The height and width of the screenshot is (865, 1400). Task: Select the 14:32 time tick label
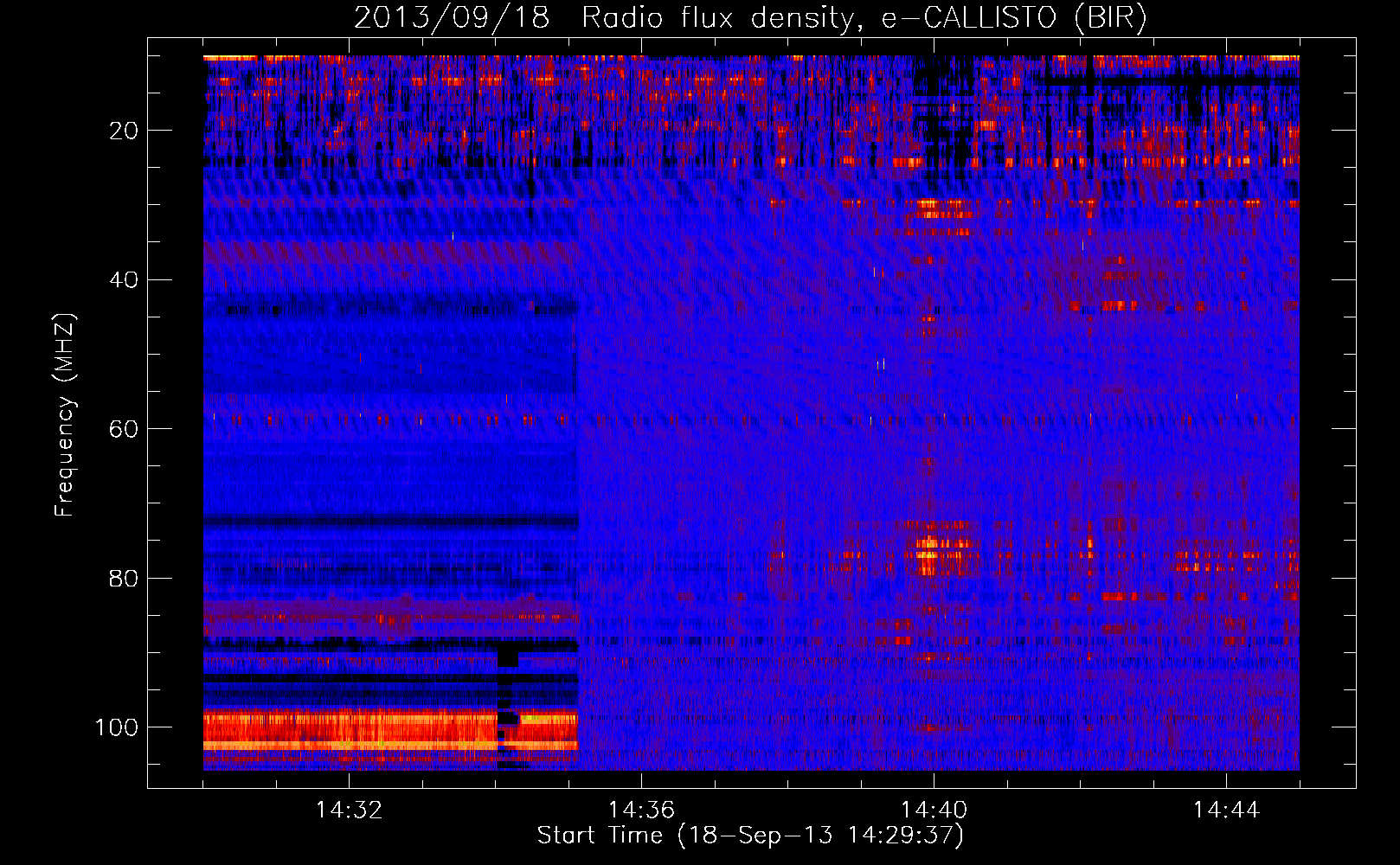pyautogui.click(x=349, y=811)
